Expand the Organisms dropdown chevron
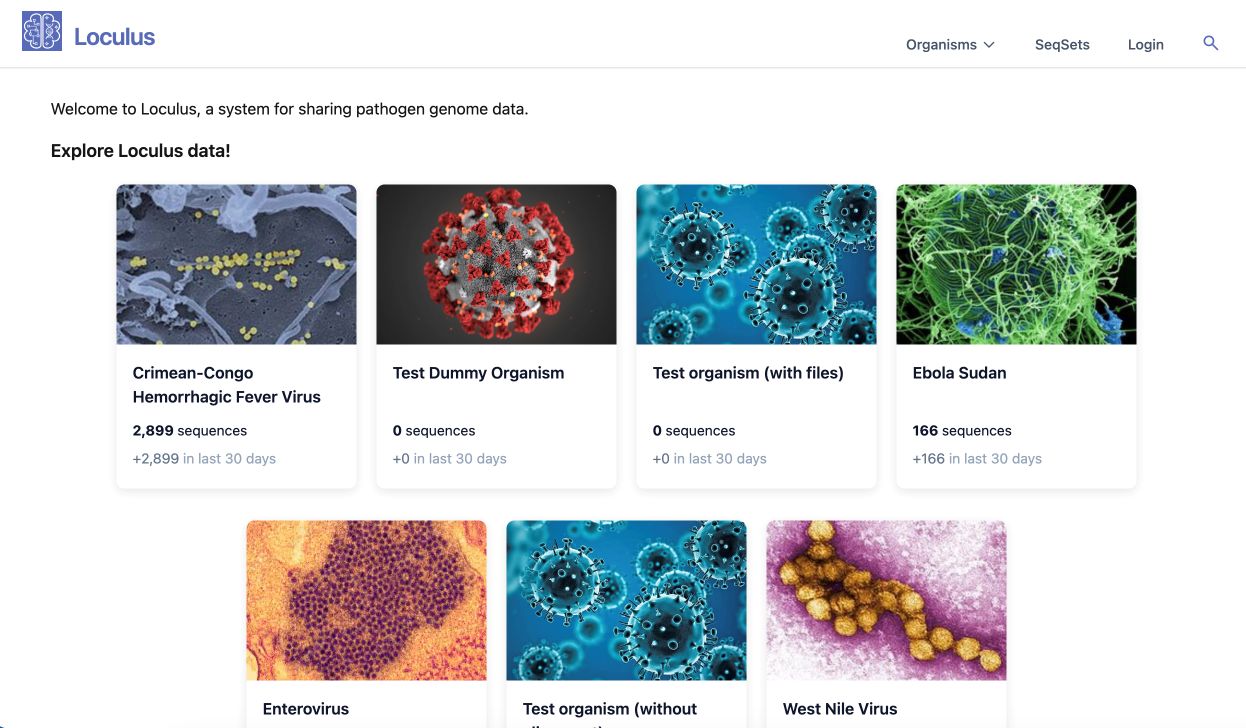Screen dimensions: 1246x728 click(989, 45)
